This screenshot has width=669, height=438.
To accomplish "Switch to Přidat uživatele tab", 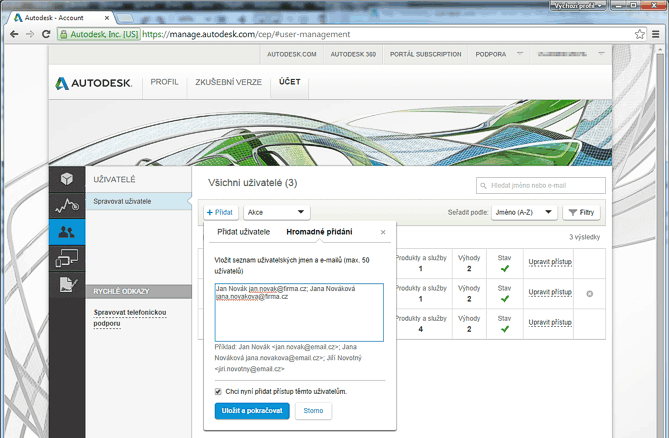I will (244, 232).
